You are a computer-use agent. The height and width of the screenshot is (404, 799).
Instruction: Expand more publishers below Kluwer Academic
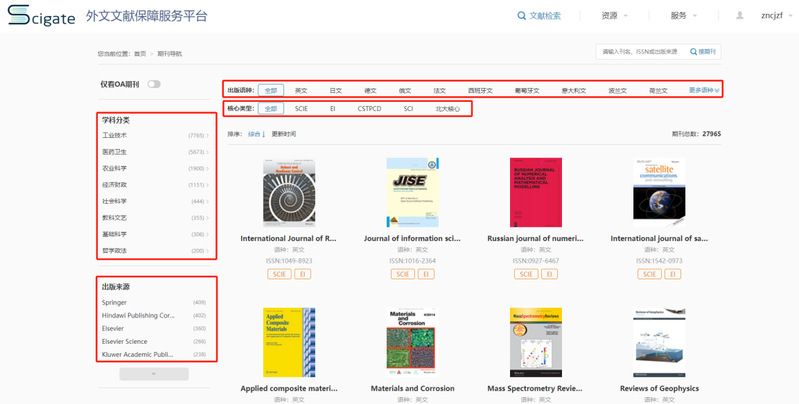pyautogui.click(x=153, y=373)
